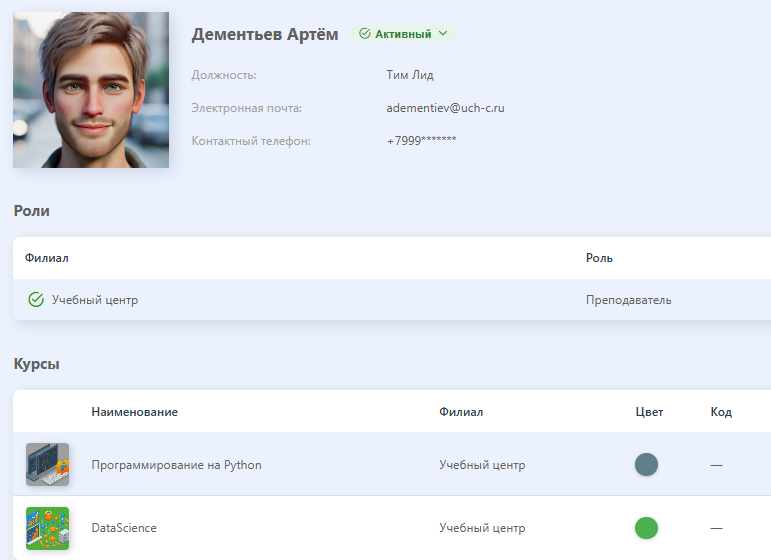This screenshot has height=560, width=771.
Task: Select the green color swatch for DataScience
Action: click(646, 528)
